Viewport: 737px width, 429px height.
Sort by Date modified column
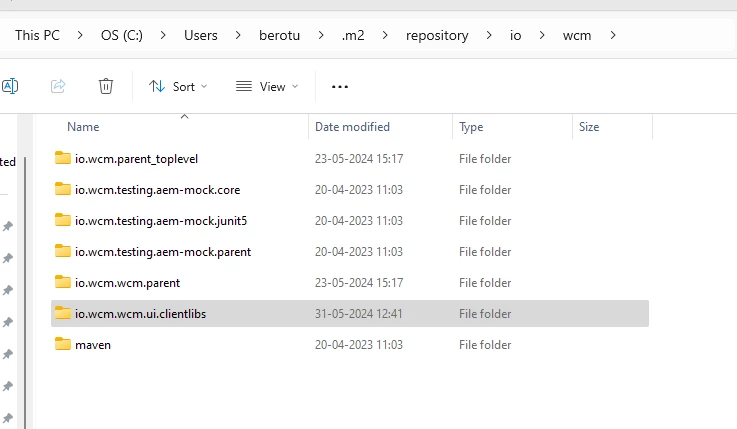(x=353, y=127)
